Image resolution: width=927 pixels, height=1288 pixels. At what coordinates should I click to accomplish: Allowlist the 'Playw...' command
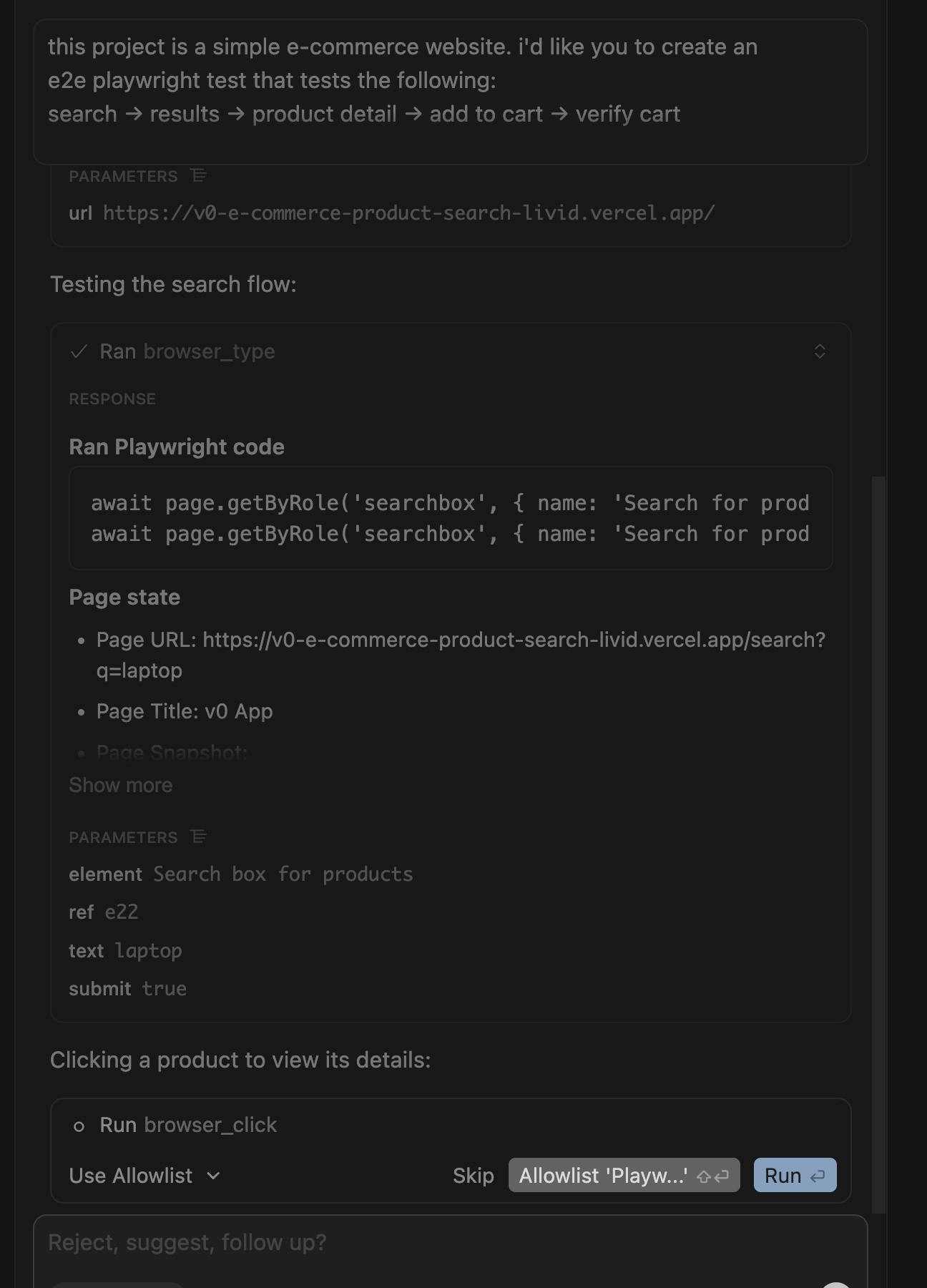click(623, 1176)
